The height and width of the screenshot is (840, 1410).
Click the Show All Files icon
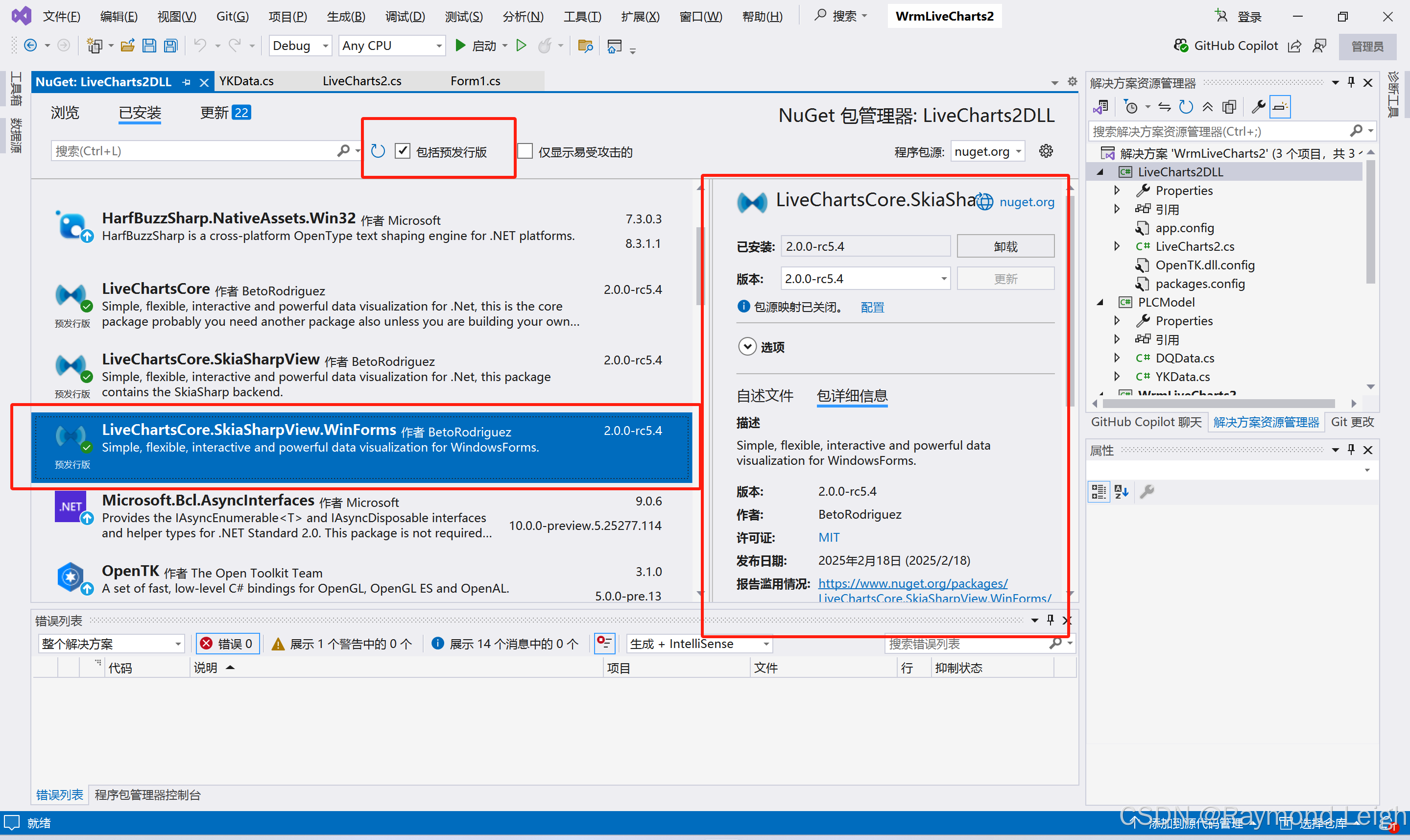point(1229,107)
